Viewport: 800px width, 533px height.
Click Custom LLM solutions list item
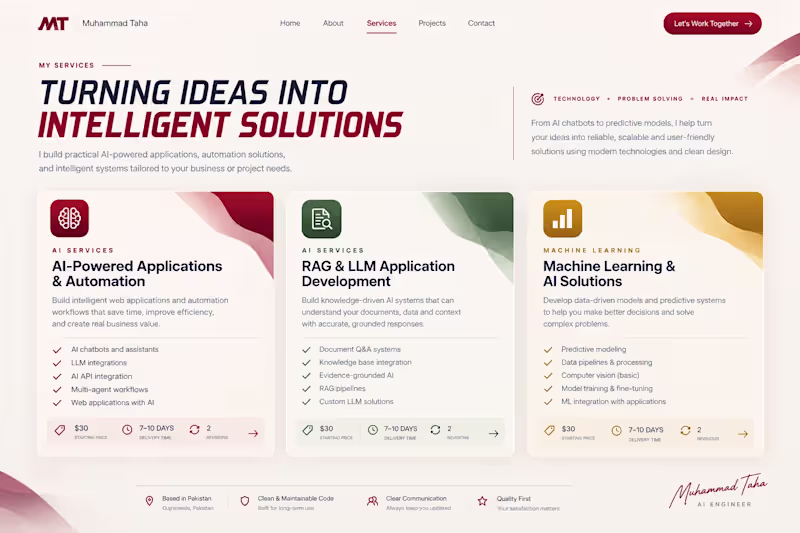point(356,402)
